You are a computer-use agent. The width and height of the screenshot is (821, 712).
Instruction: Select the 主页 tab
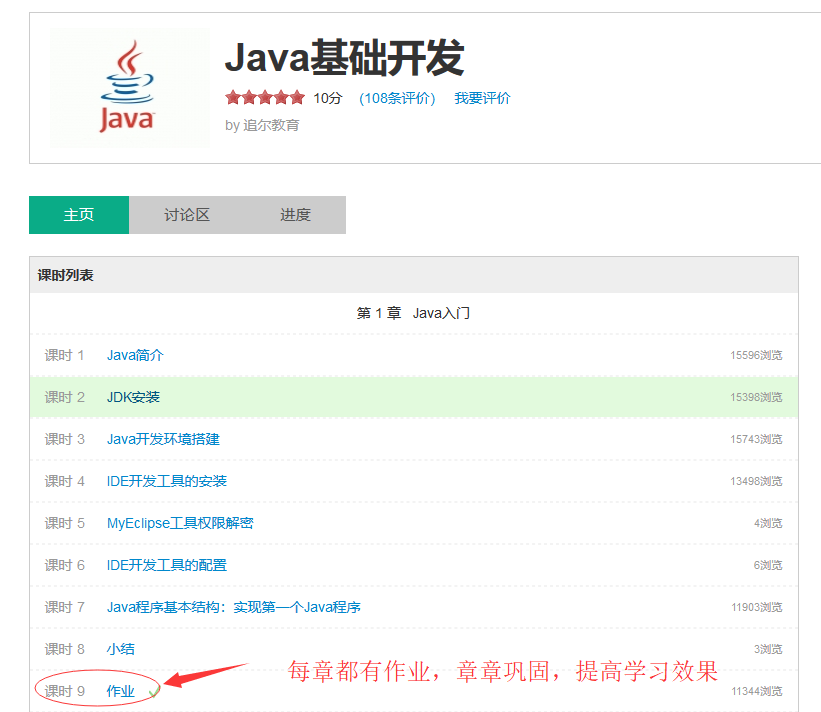pos(79,215)
